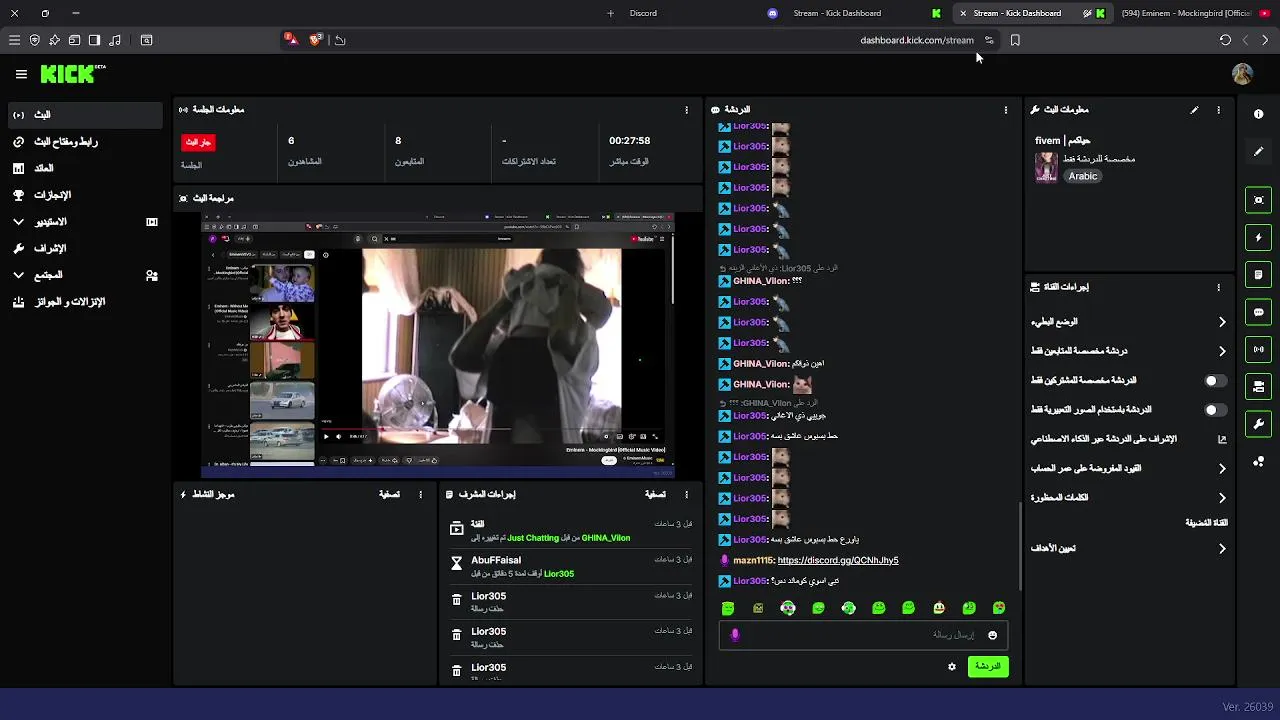Click the green KICK logo
This screenshot has width=1280, height=720.
(72, 74)
